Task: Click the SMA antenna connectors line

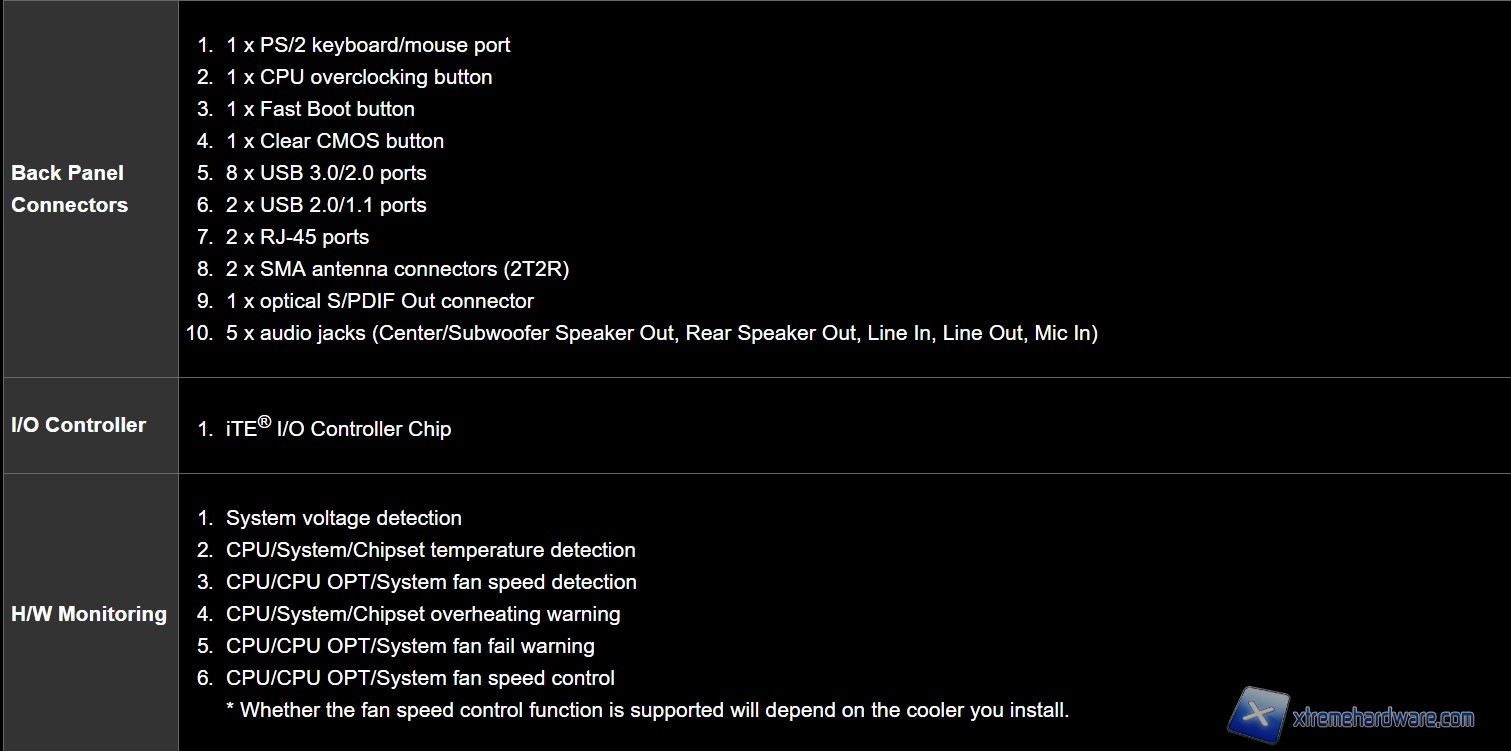Action: click(397, 269)
